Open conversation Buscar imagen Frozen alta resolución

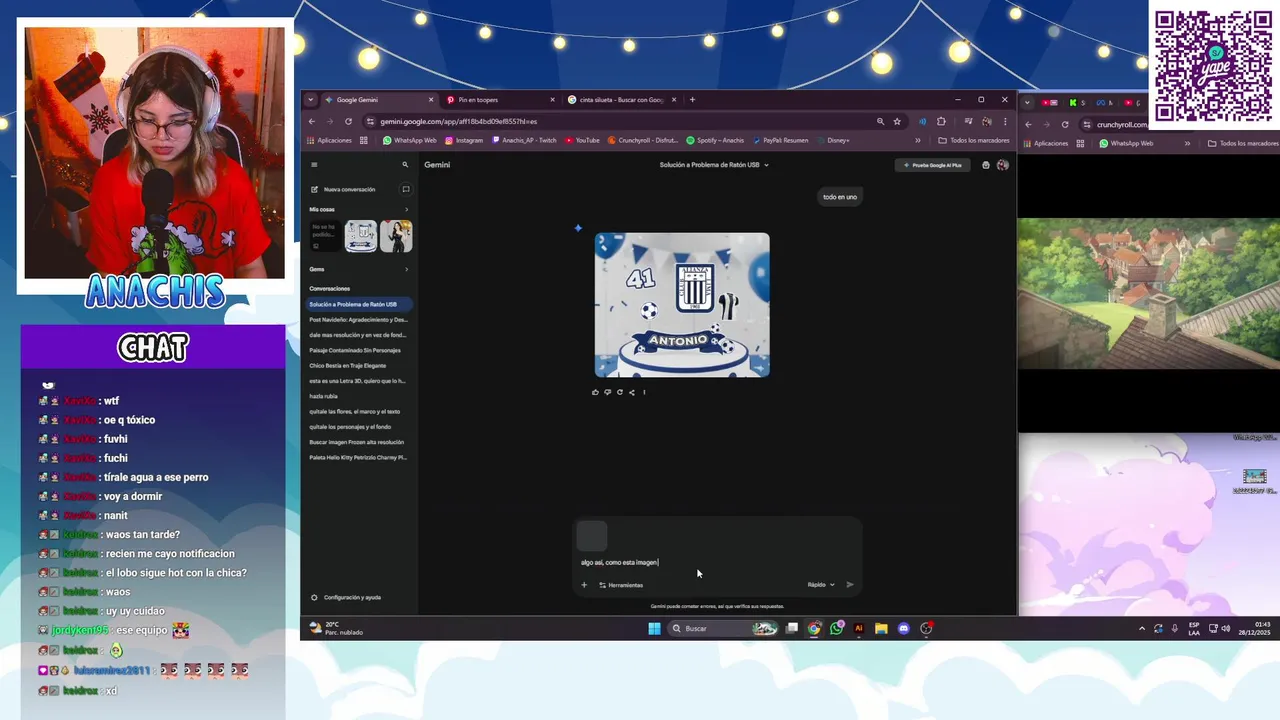pyautogui.click(x=359, y=442)
